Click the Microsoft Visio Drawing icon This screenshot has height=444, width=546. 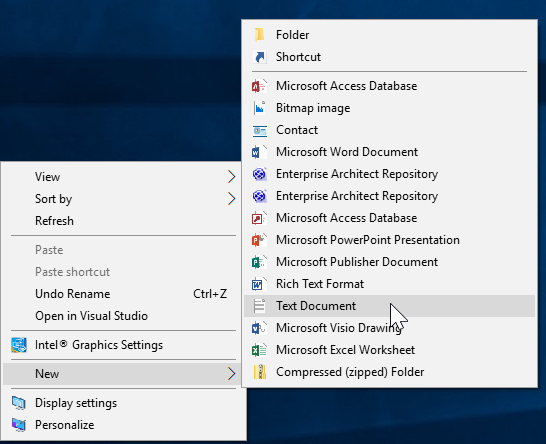point(259,328)
